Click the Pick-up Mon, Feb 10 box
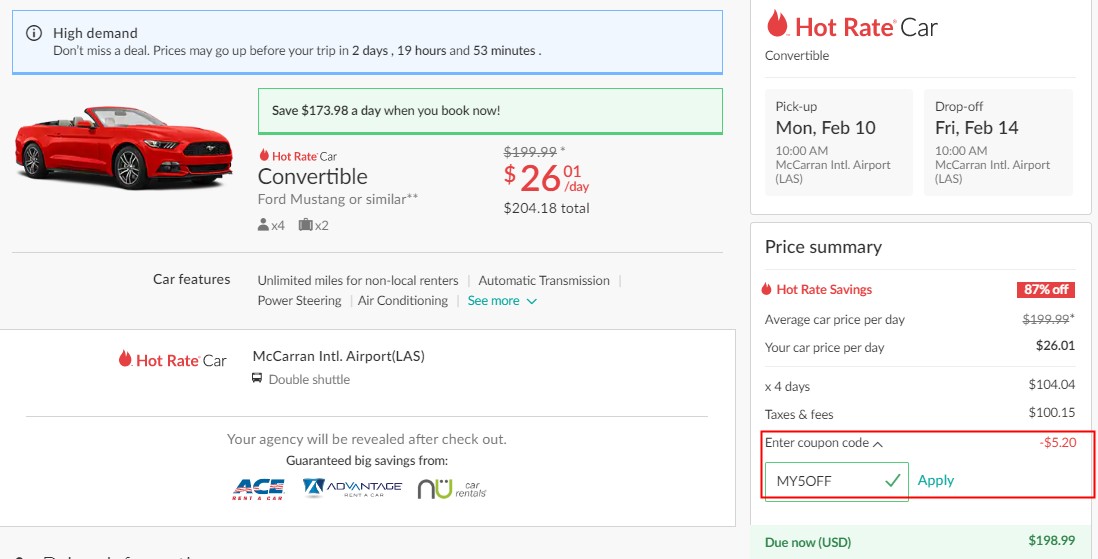 [839, 142]
